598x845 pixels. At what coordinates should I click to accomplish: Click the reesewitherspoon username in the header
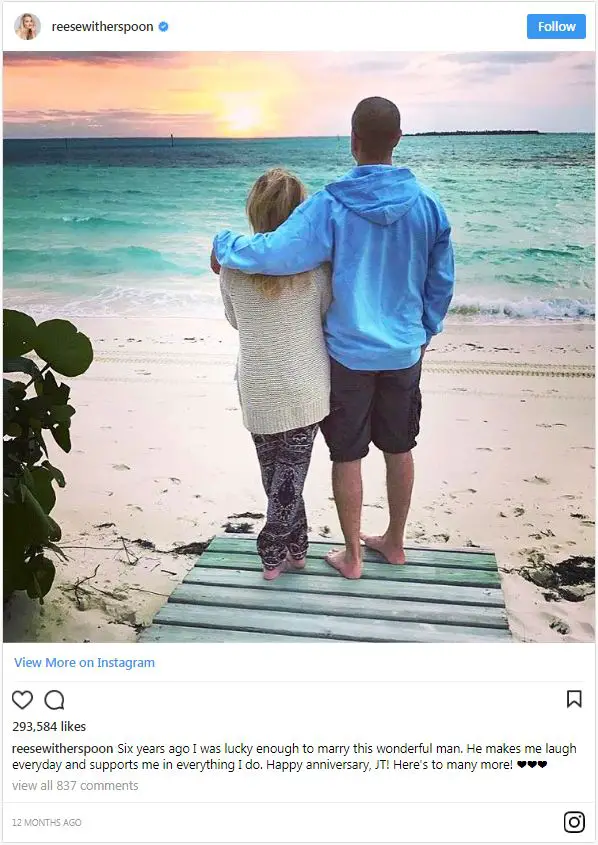102,26
